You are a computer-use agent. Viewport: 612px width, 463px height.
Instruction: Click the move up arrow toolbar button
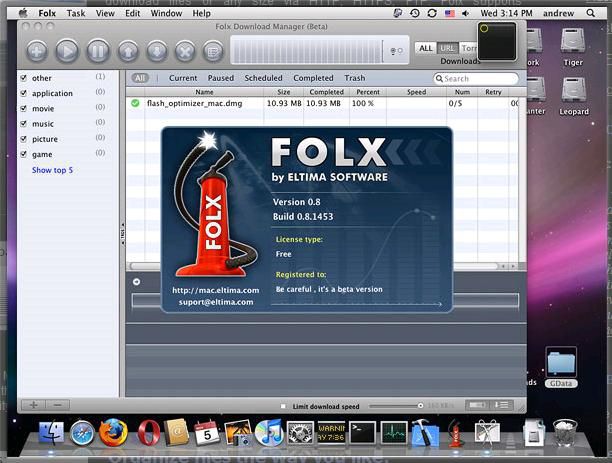click(x=128, y=51)
